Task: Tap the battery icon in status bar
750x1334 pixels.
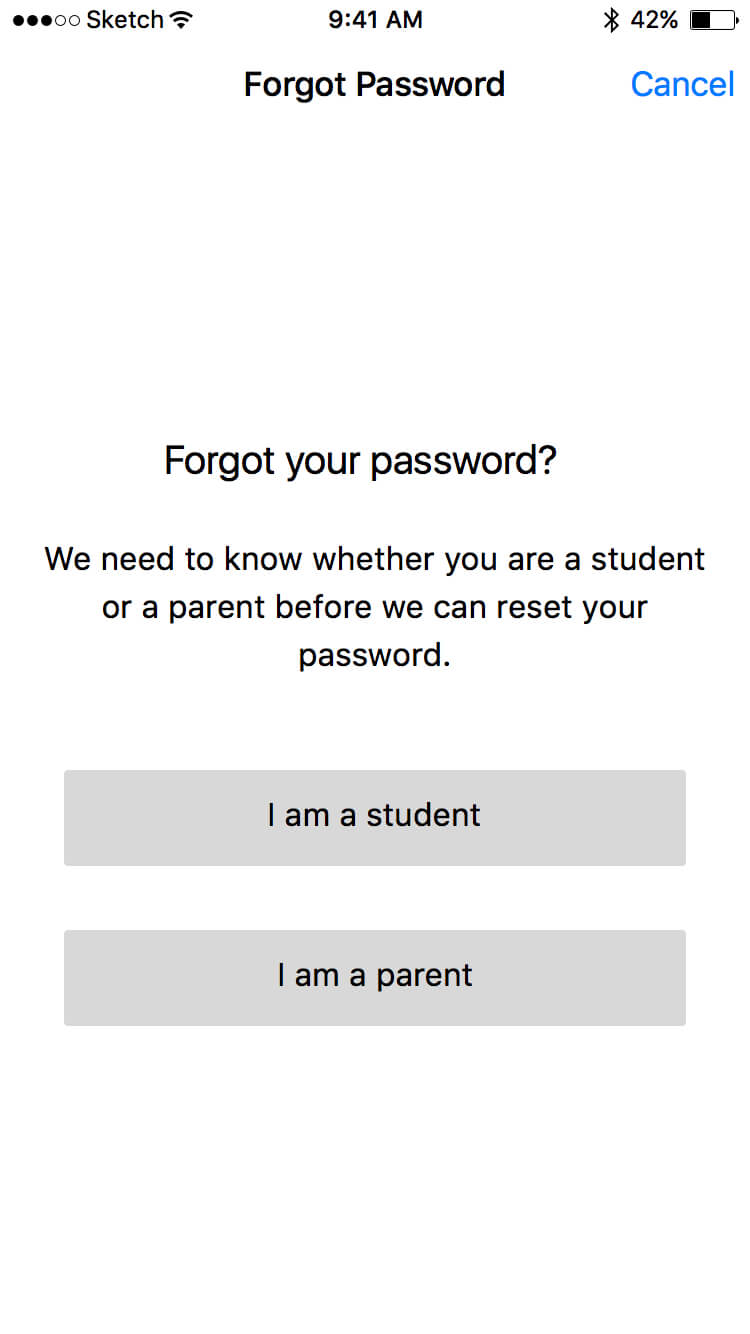Action: (714, 20)
